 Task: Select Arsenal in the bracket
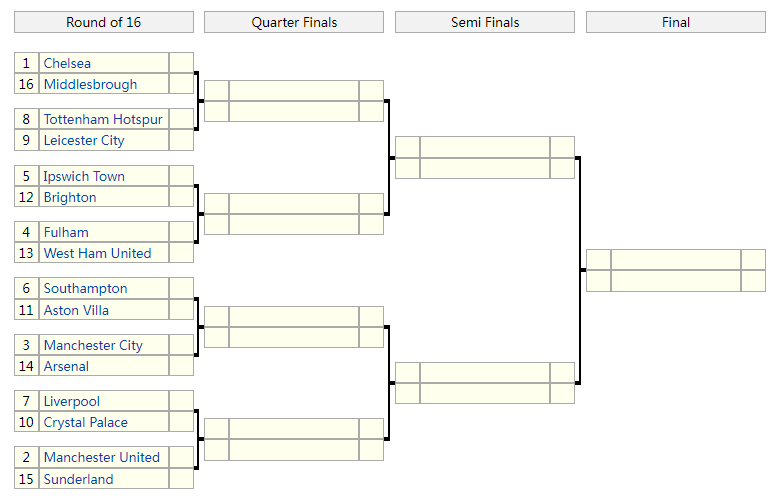[66, 367]
